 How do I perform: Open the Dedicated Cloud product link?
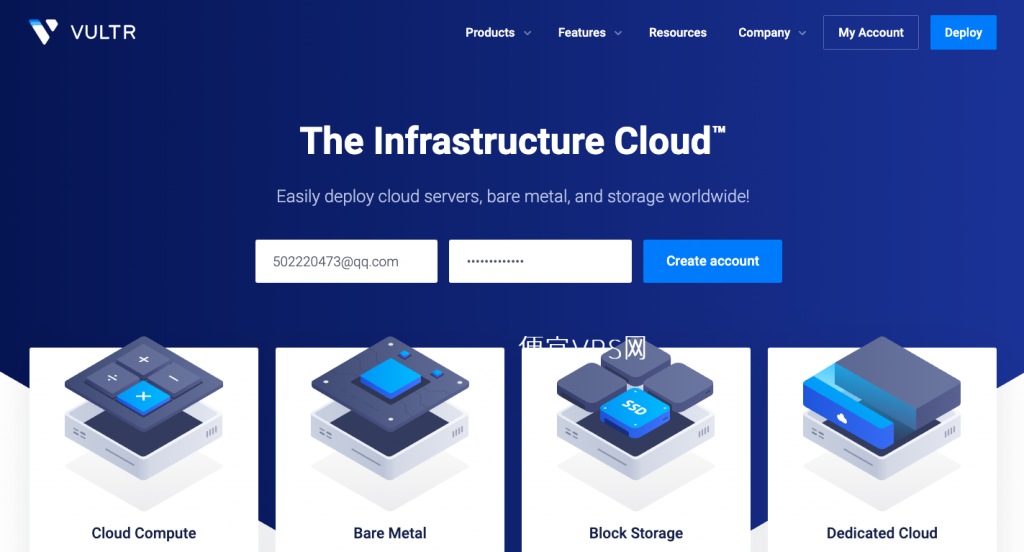[882, 533]
